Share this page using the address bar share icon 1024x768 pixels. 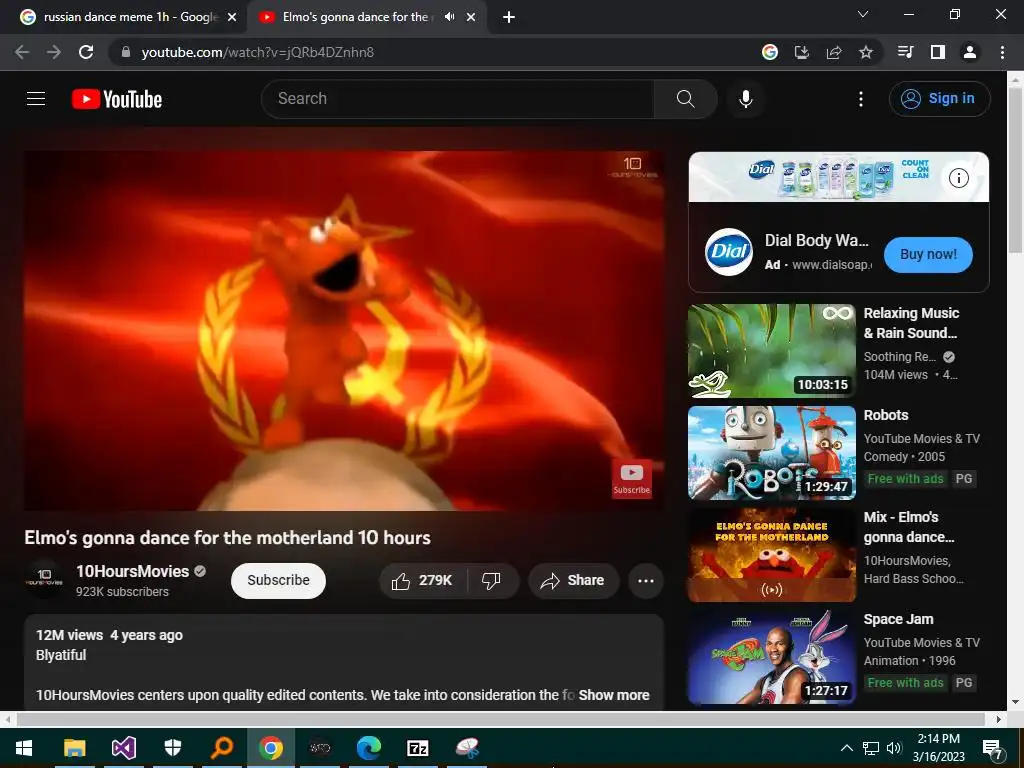pos(834,52)
